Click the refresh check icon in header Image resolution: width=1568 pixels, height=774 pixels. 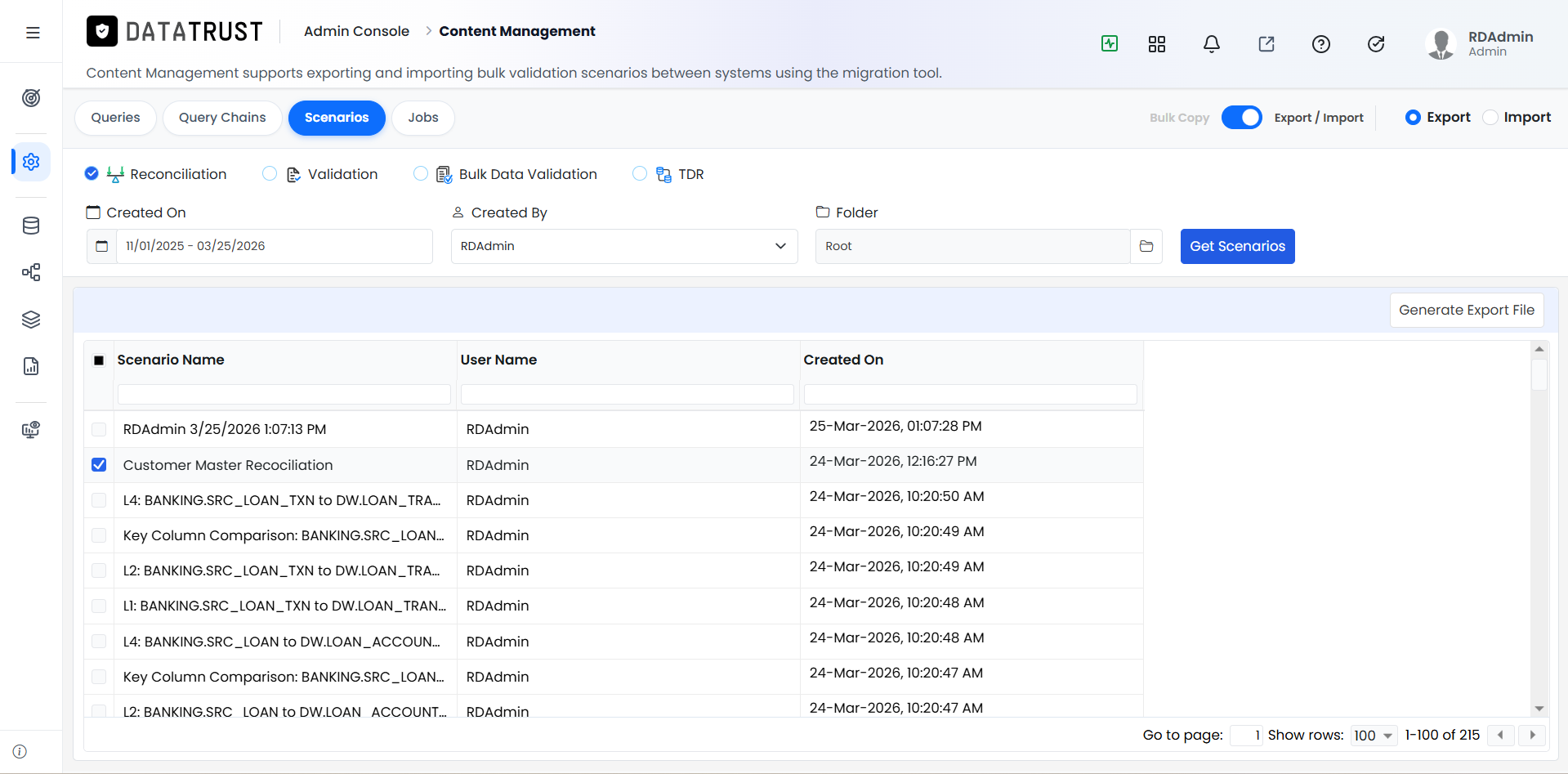[x=1376, y=44]
